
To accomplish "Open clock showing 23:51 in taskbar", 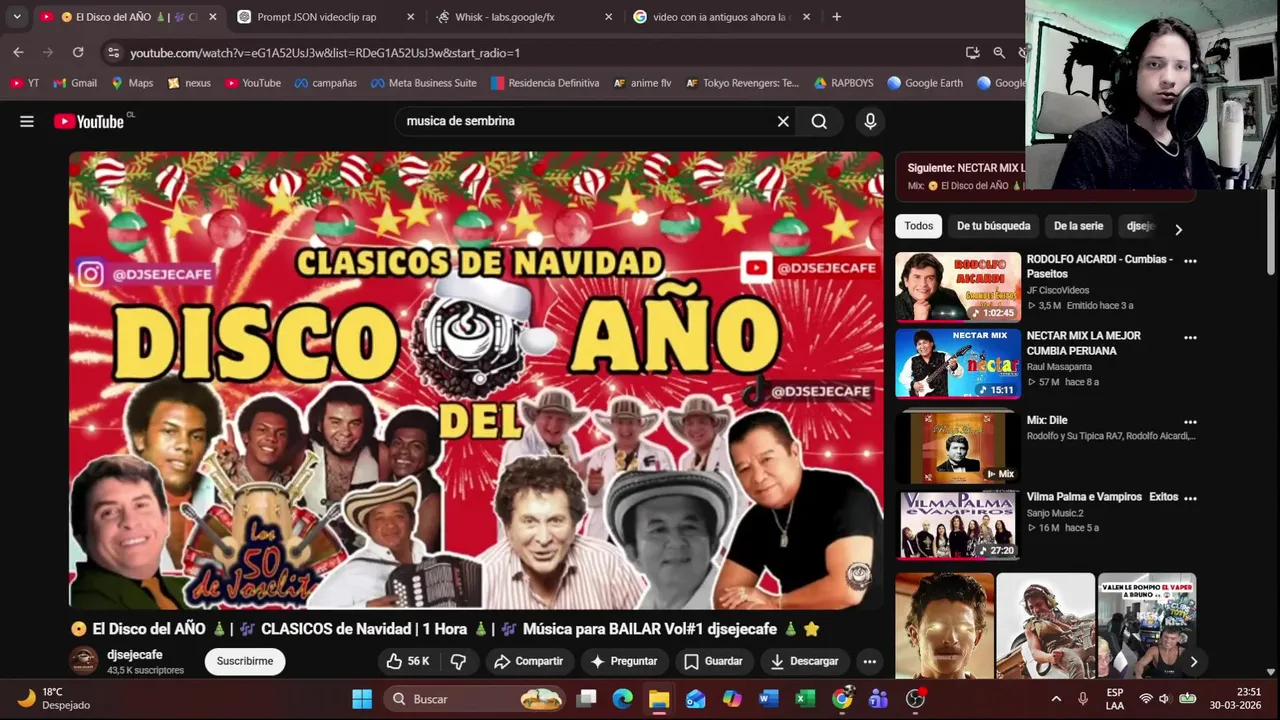I will point(1237,699).
